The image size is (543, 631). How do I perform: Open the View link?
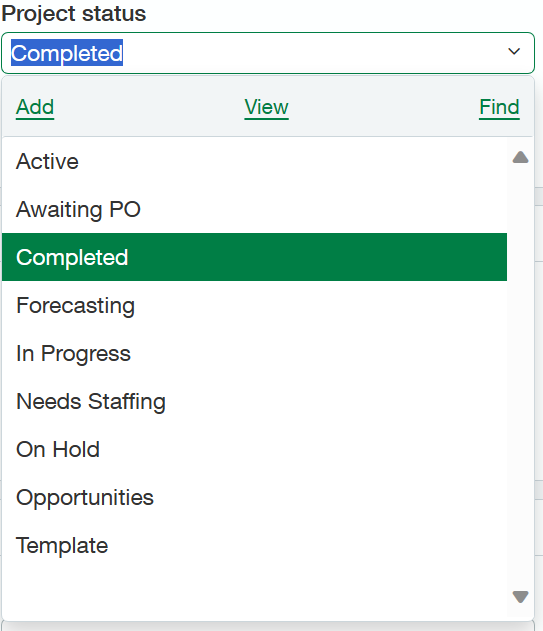coord(266,107)
